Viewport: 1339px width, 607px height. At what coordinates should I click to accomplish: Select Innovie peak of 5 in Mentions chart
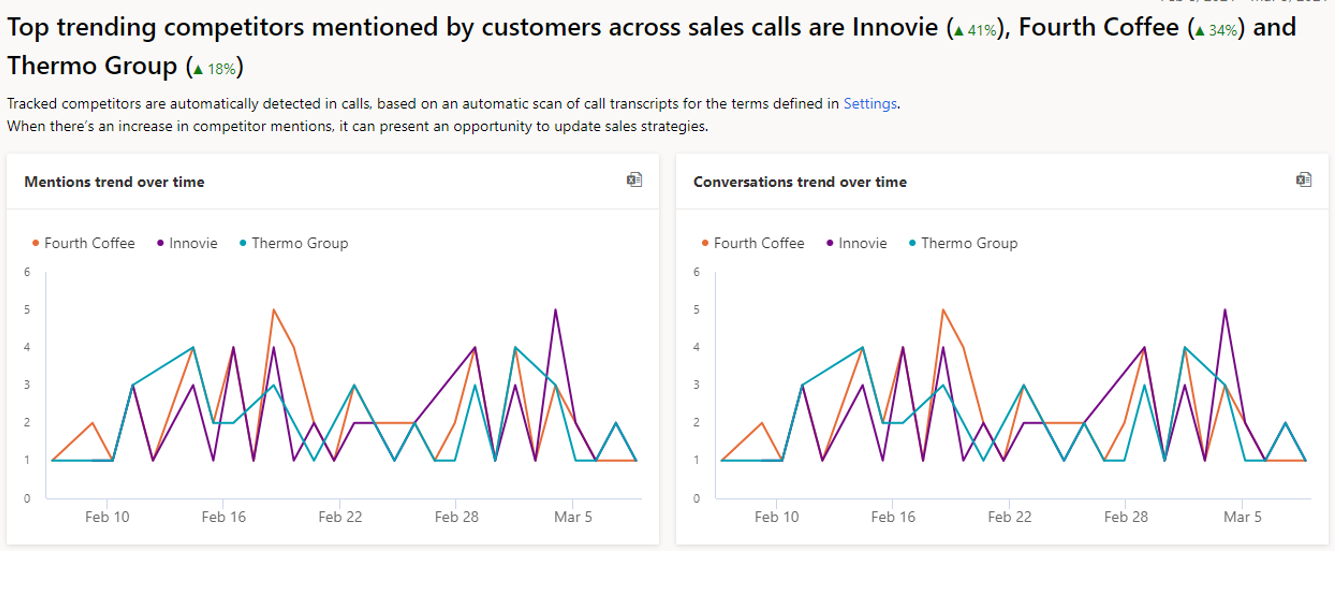(x=555, y=310)
